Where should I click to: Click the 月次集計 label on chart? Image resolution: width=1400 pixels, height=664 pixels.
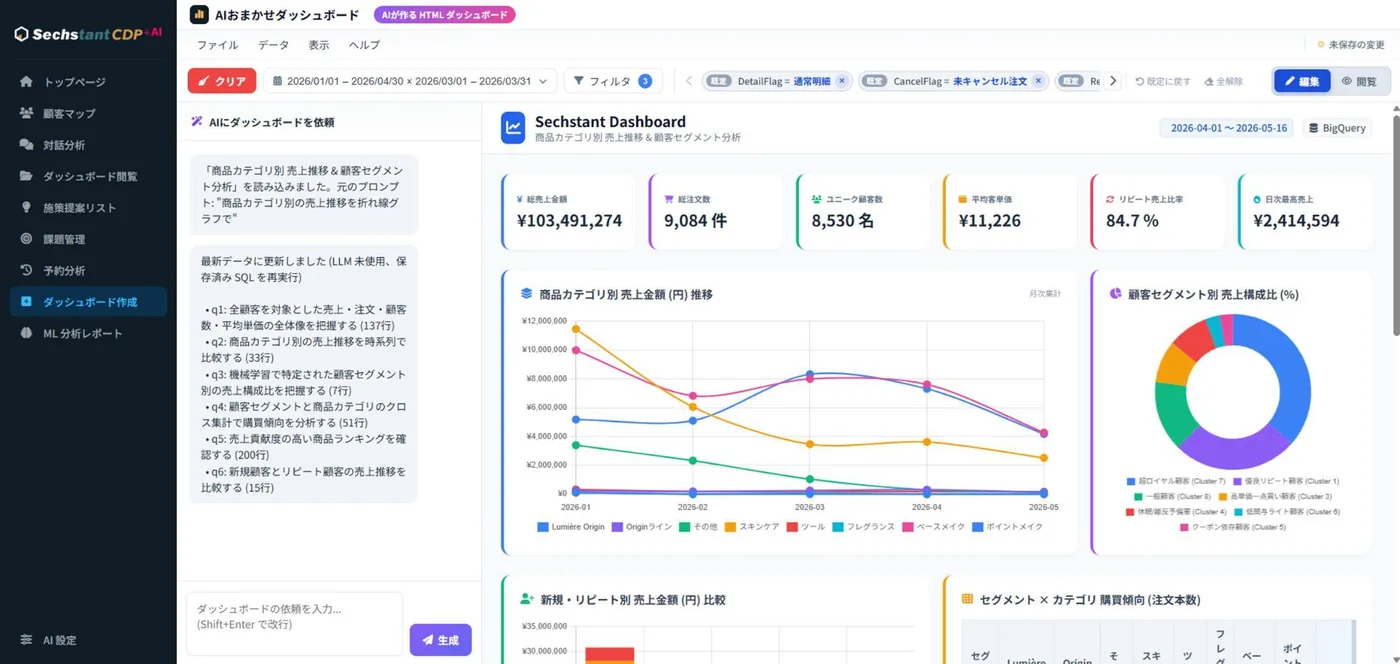pos(1045,294)
